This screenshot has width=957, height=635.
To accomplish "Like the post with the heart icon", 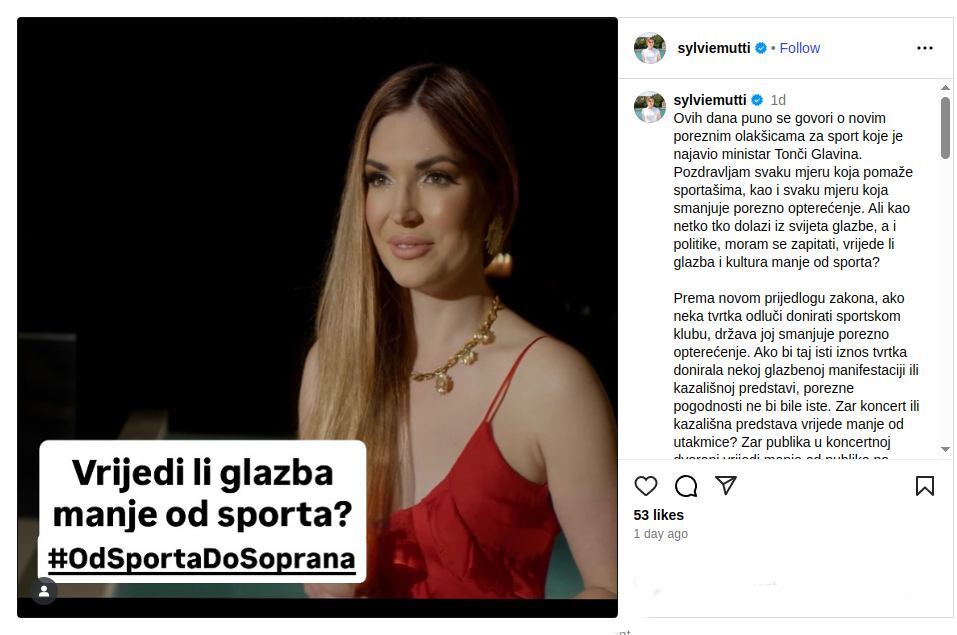I will click(x=646, y=486).
